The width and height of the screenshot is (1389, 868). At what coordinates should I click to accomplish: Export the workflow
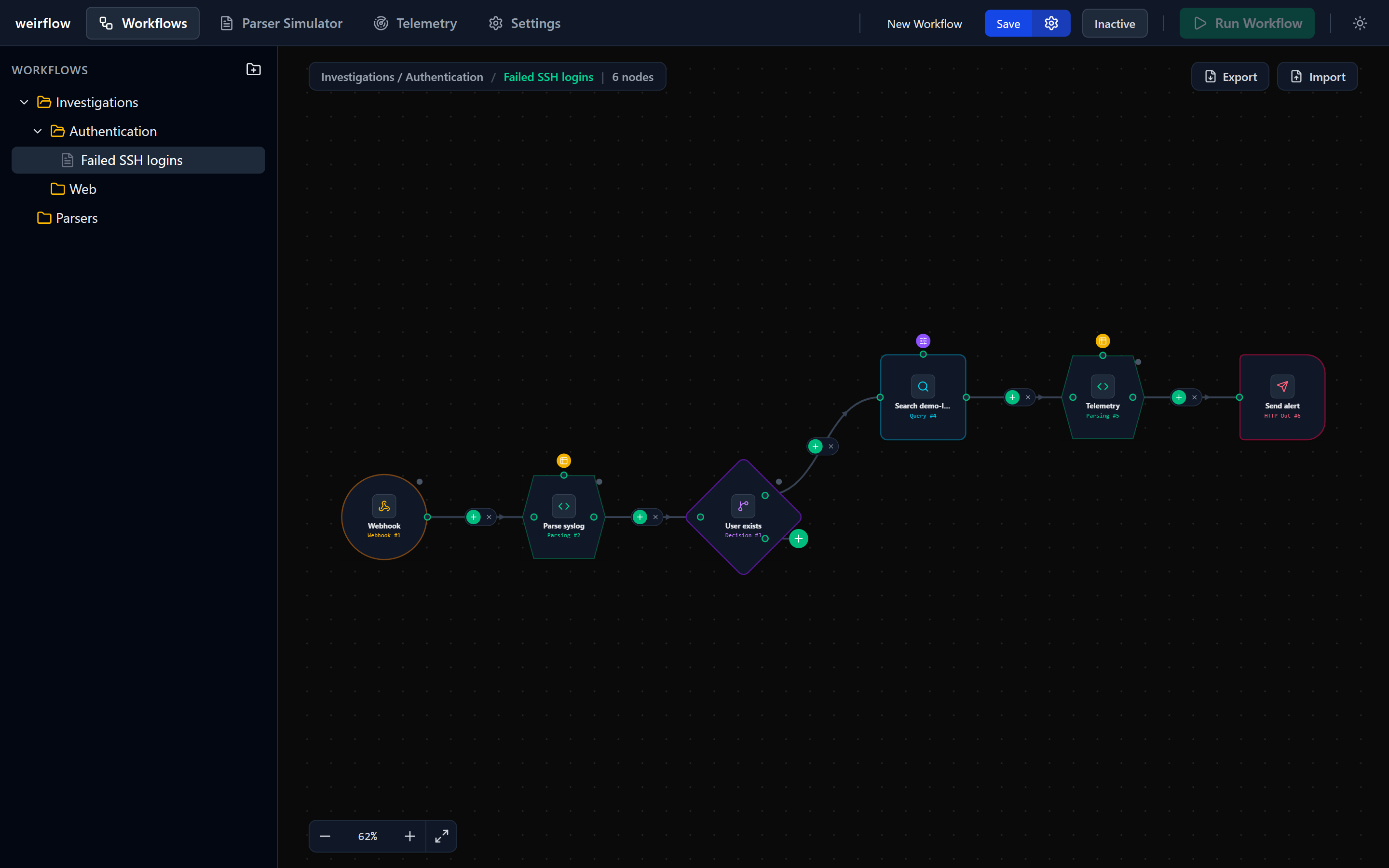tap(1230, 76)
